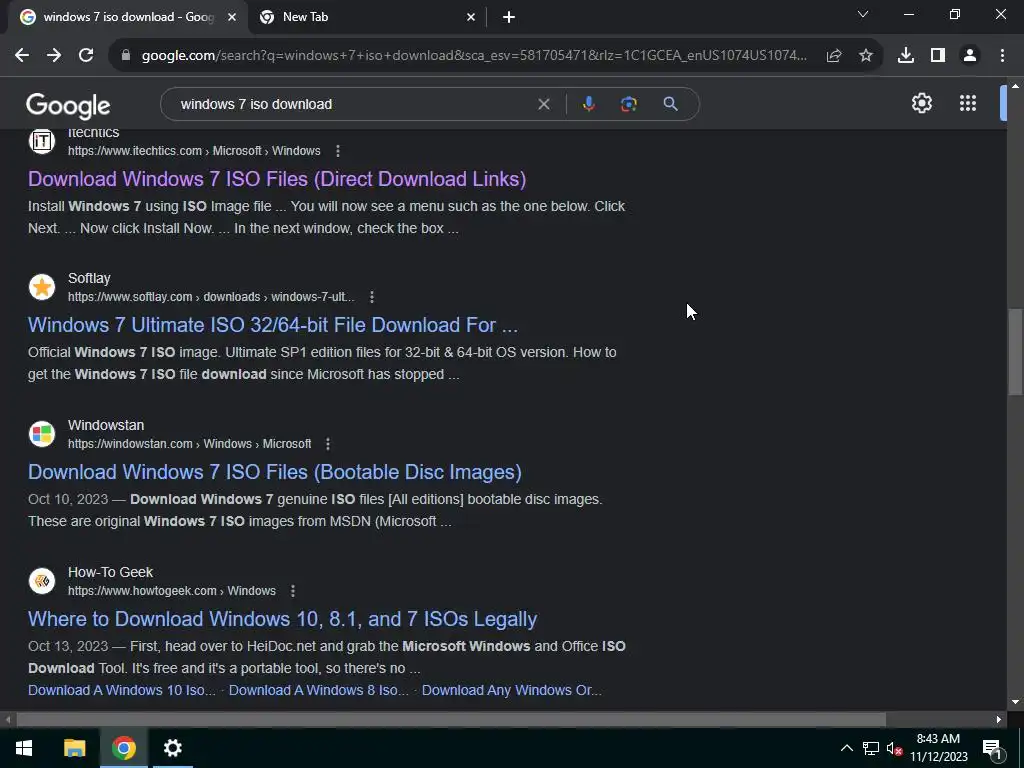Screen dimensions: 1024x768
Task: Start voice search with microphone
Action: pos(588,104)
